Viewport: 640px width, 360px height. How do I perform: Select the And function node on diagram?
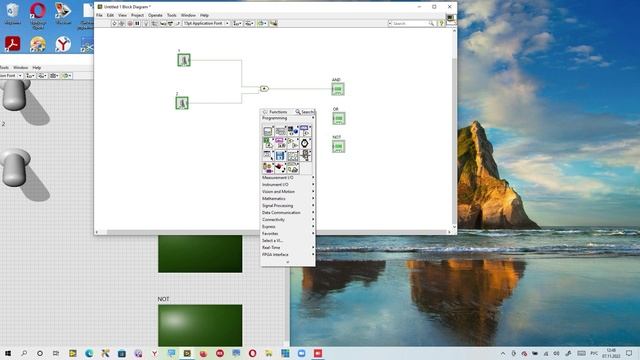[264, 89]
